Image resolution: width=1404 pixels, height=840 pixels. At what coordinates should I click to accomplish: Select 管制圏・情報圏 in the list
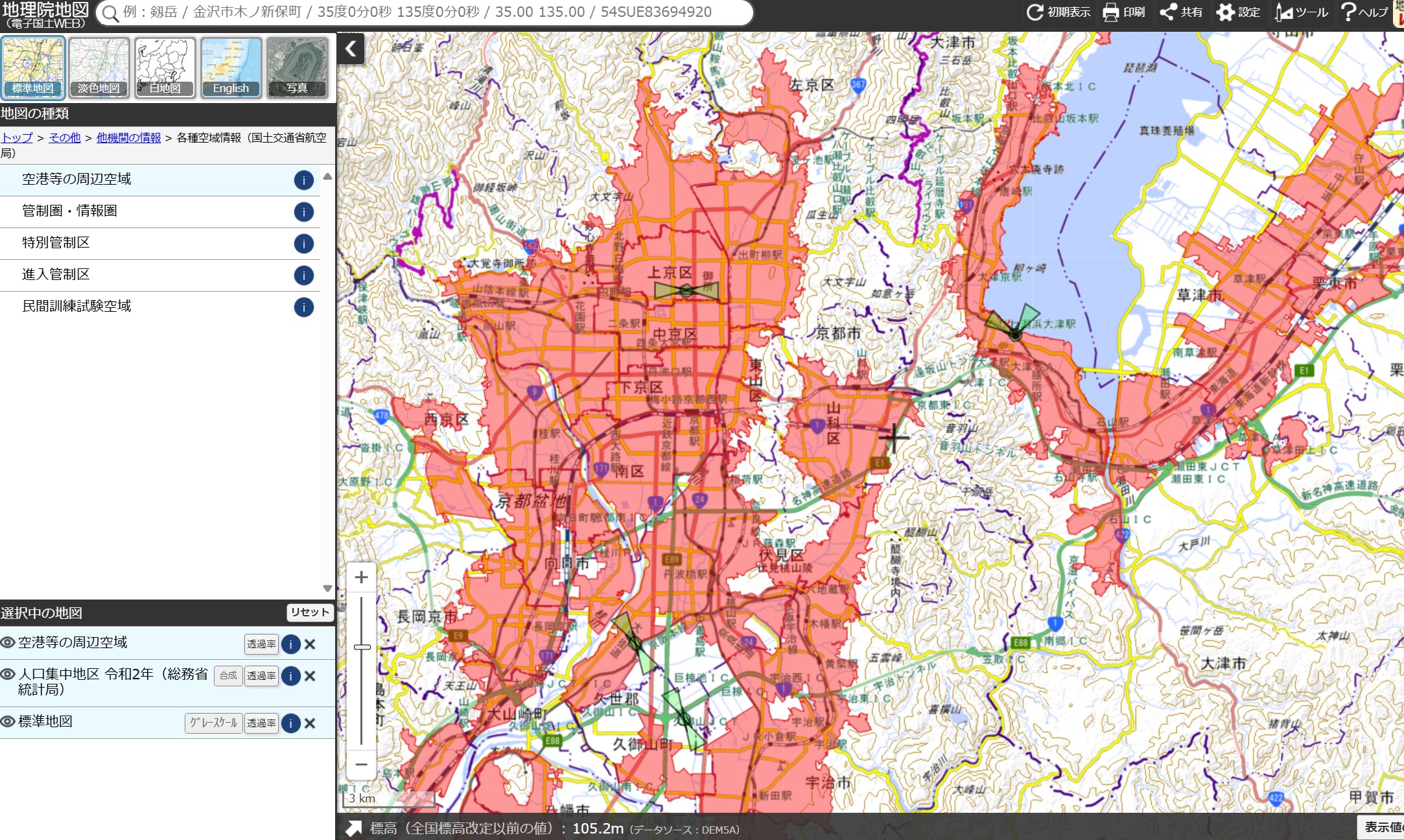[x=69, y=211]
